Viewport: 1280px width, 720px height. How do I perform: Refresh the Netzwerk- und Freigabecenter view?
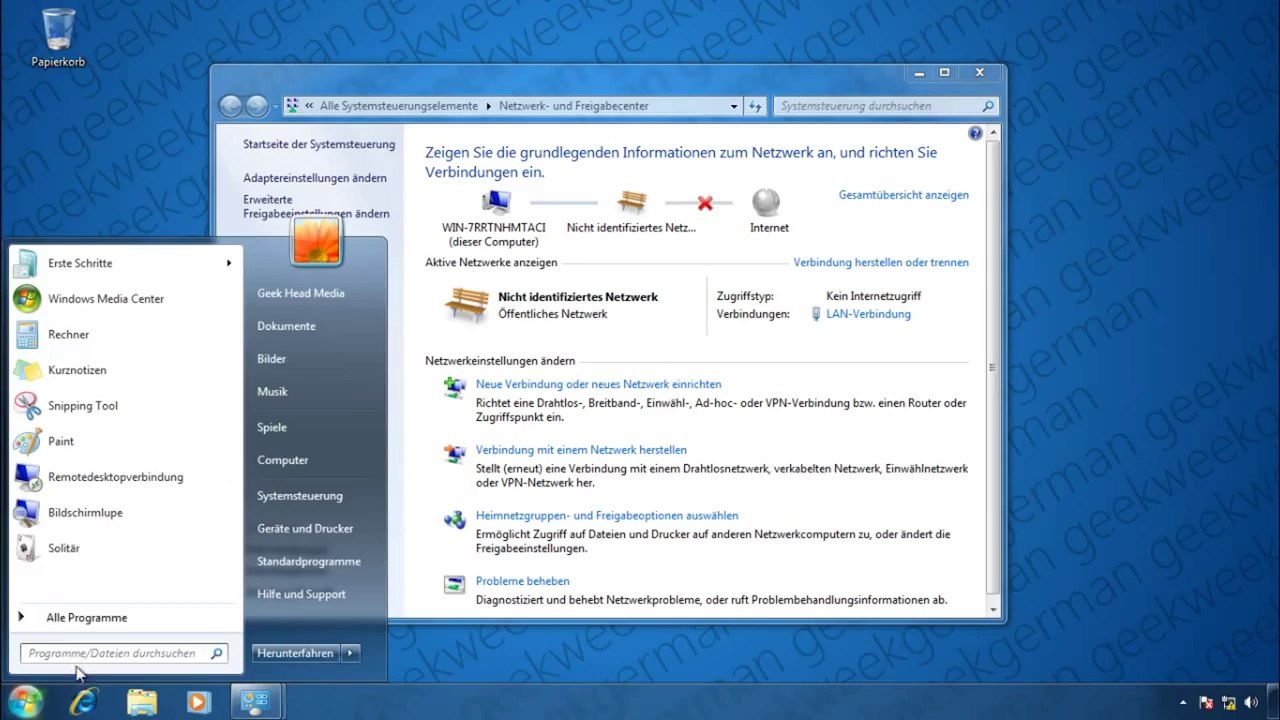coord(755,106)
